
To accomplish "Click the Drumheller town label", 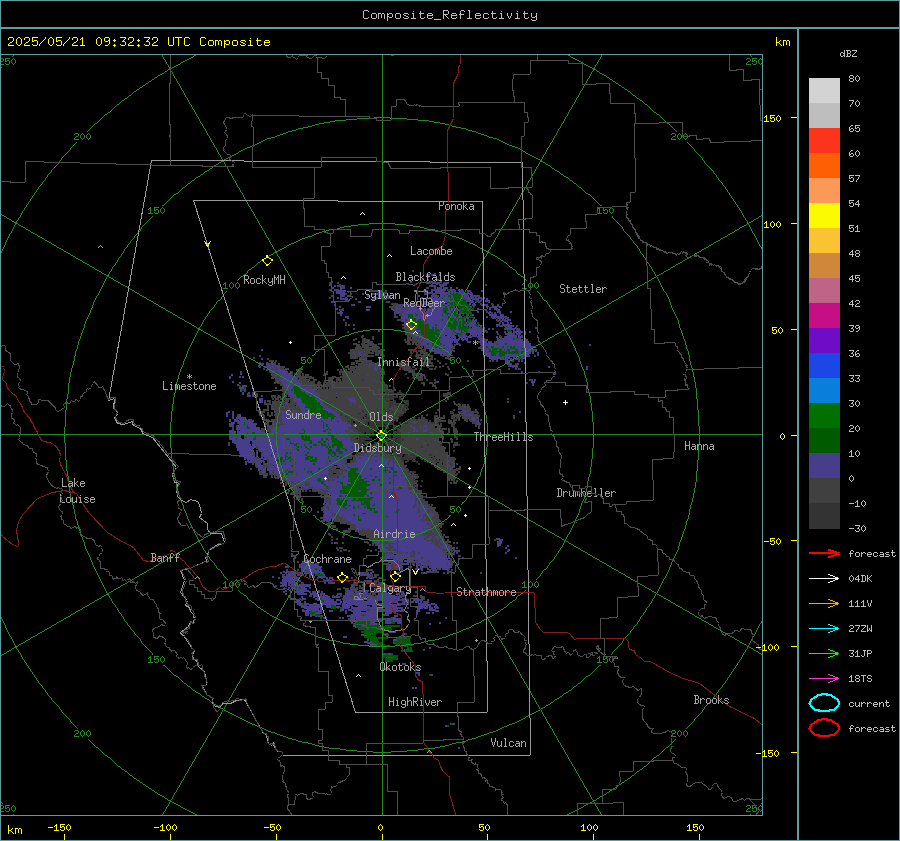I will (x=586, y=493).
